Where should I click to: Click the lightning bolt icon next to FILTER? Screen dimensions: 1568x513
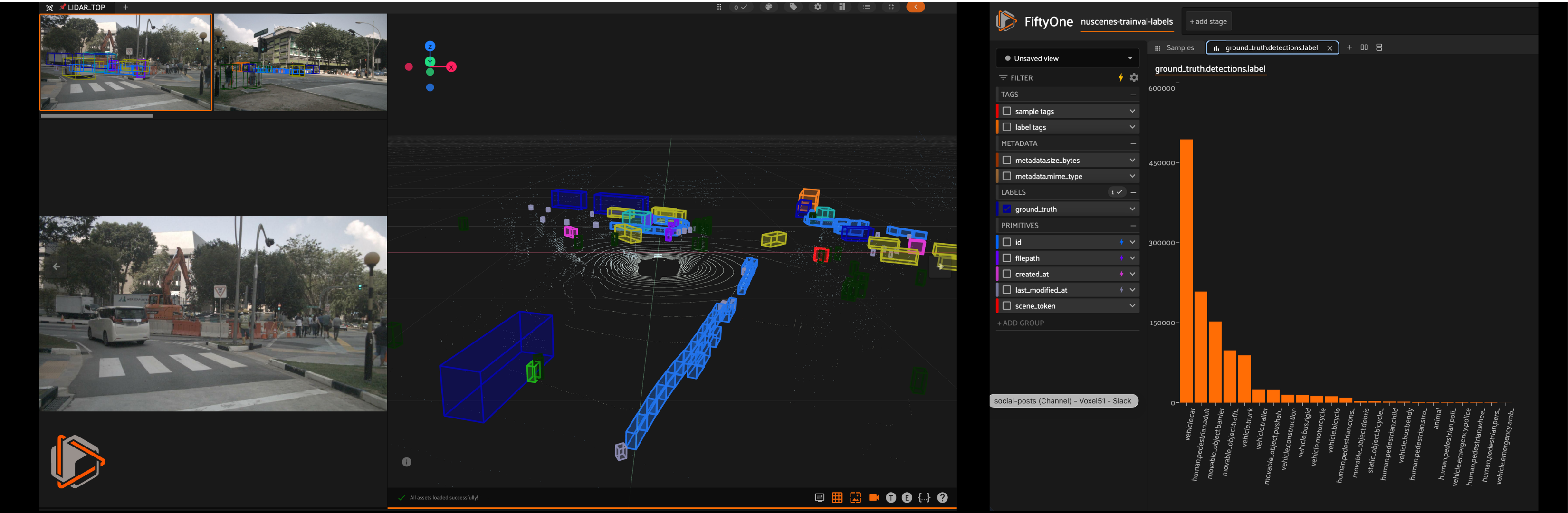[x=1120, y=78]
